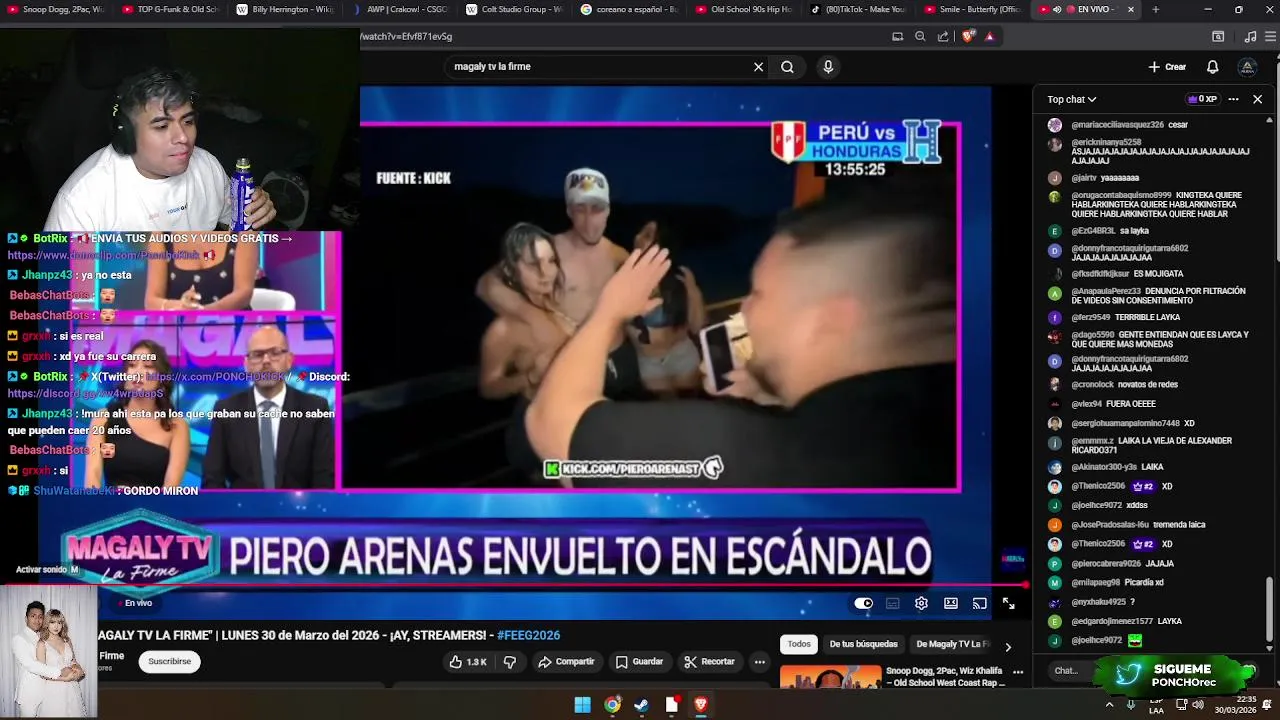Switch to the Colt Studio Group tab

click(x=515, y=9)
